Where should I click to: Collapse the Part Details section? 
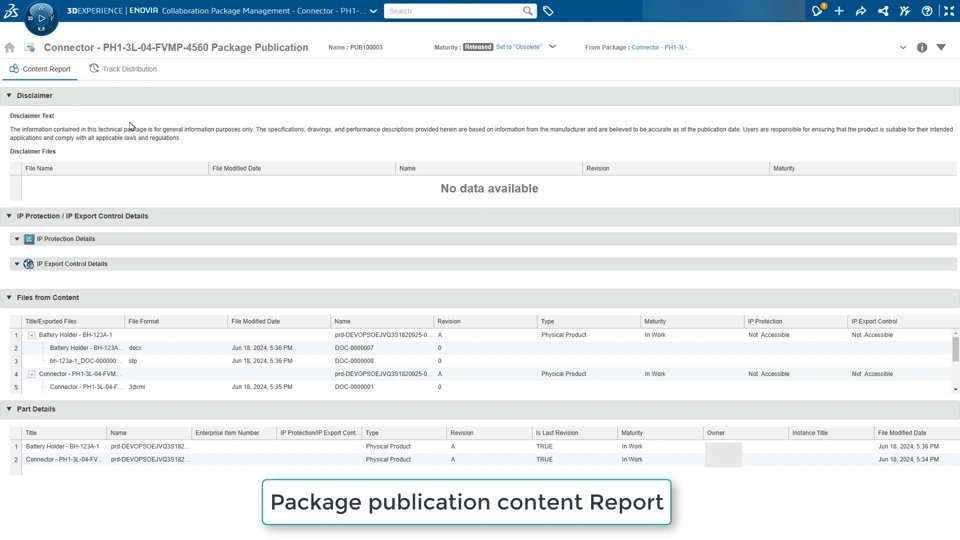[9, 409]
